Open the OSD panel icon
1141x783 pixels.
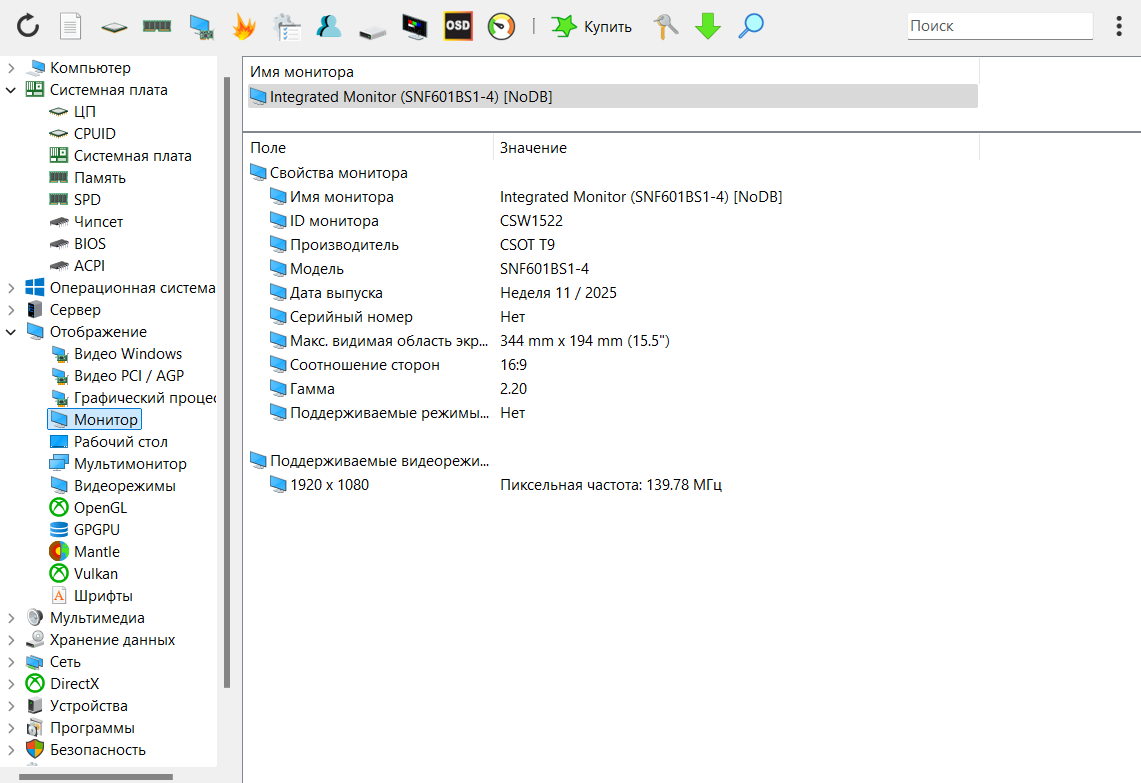pos(458,27)
